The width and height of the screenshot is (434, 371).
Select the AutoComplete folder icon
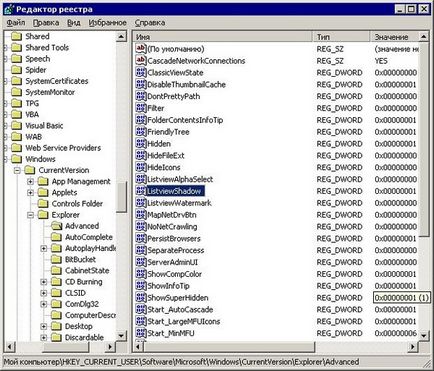click(x=56, y=237)
